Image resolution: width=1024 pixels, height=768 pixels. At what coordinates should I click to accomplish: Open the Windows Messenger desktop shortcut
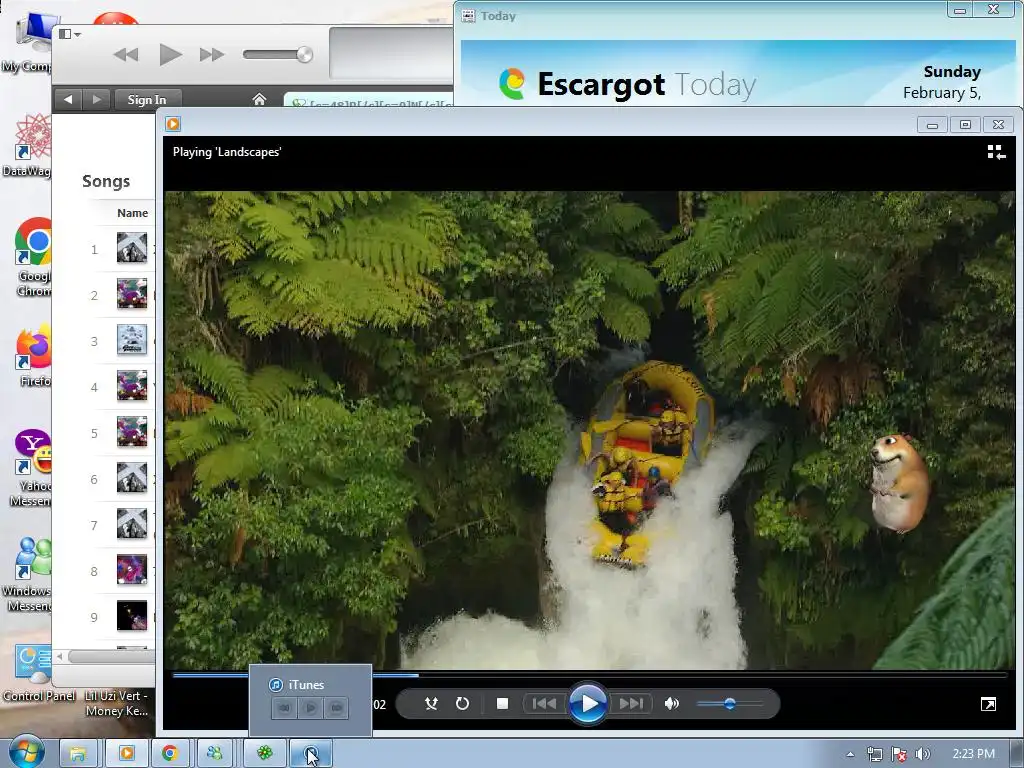29,575
